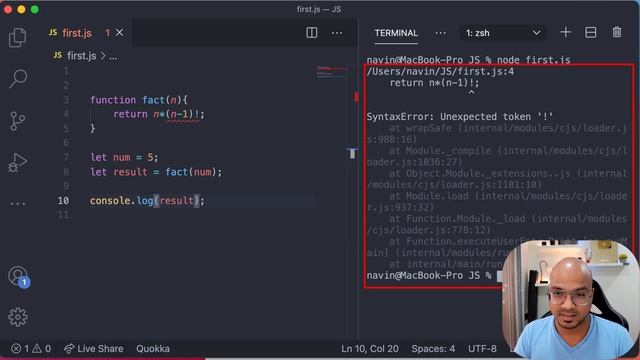Click Quokka in the status bar
This screenshot has width=640, height=360.
click(x=153, y=349)
